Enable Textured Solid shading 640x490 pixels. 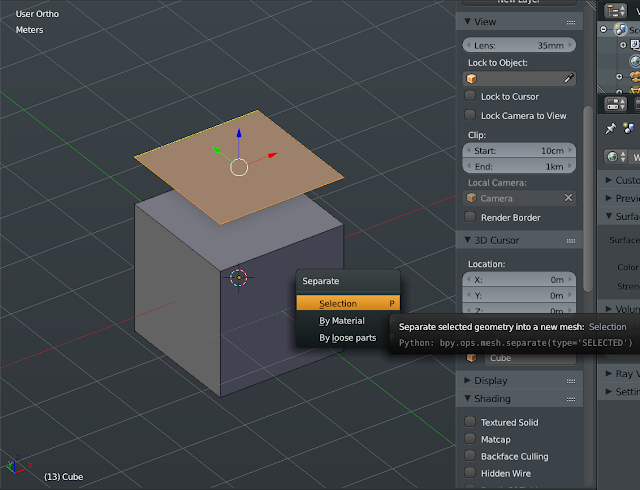point(470,421)
